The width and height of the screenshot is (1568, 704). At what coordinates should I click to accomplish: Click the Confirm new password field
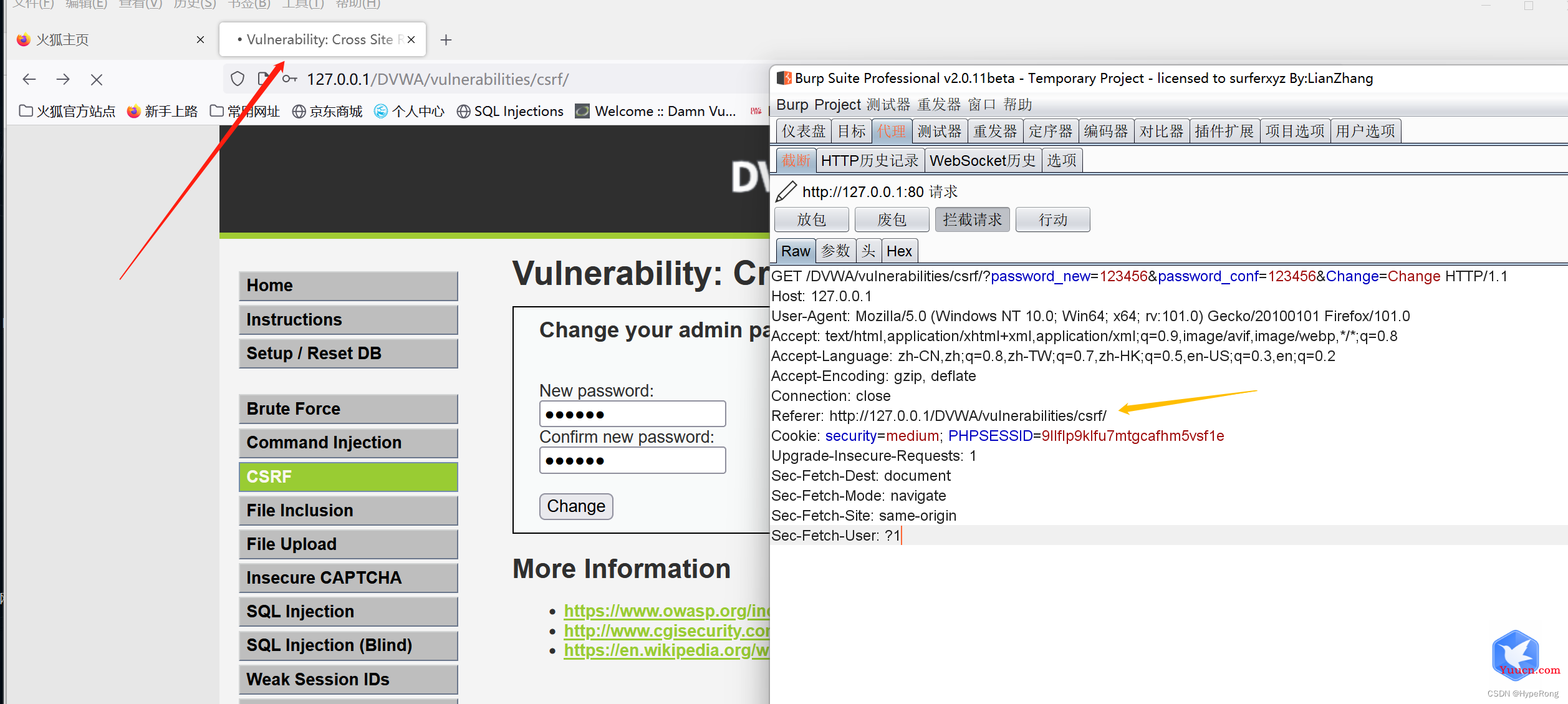coord(632,460)
